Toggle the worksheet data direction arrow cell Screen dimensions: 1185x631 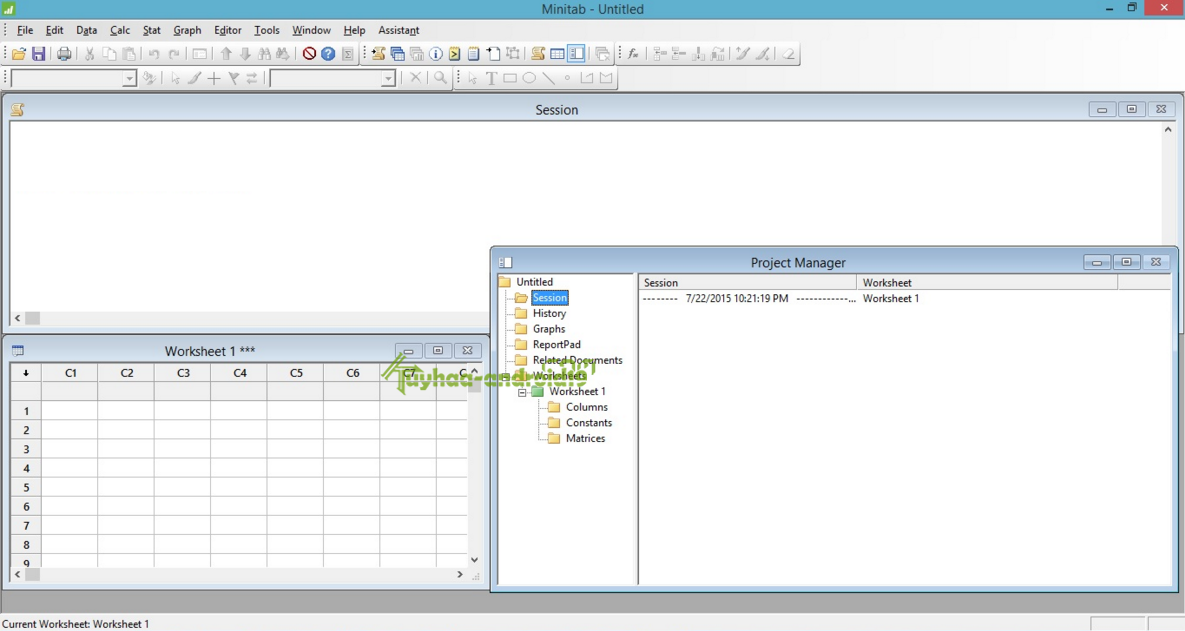pyautogui.click(x=26, y=373)
